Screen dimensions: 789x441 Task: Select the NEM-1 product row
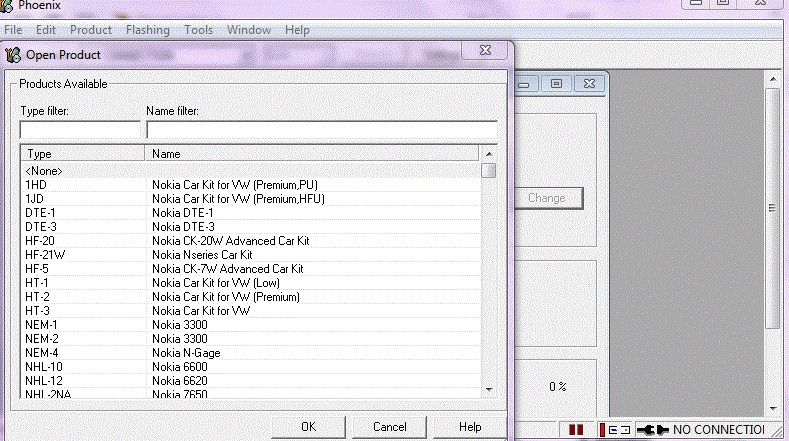click(x=251, y=325)
